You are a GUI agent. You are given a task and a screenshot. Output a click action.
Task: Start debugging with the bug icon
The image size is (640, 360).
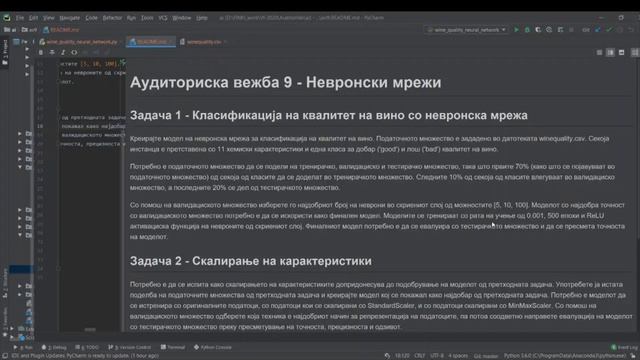pos(527,30)
